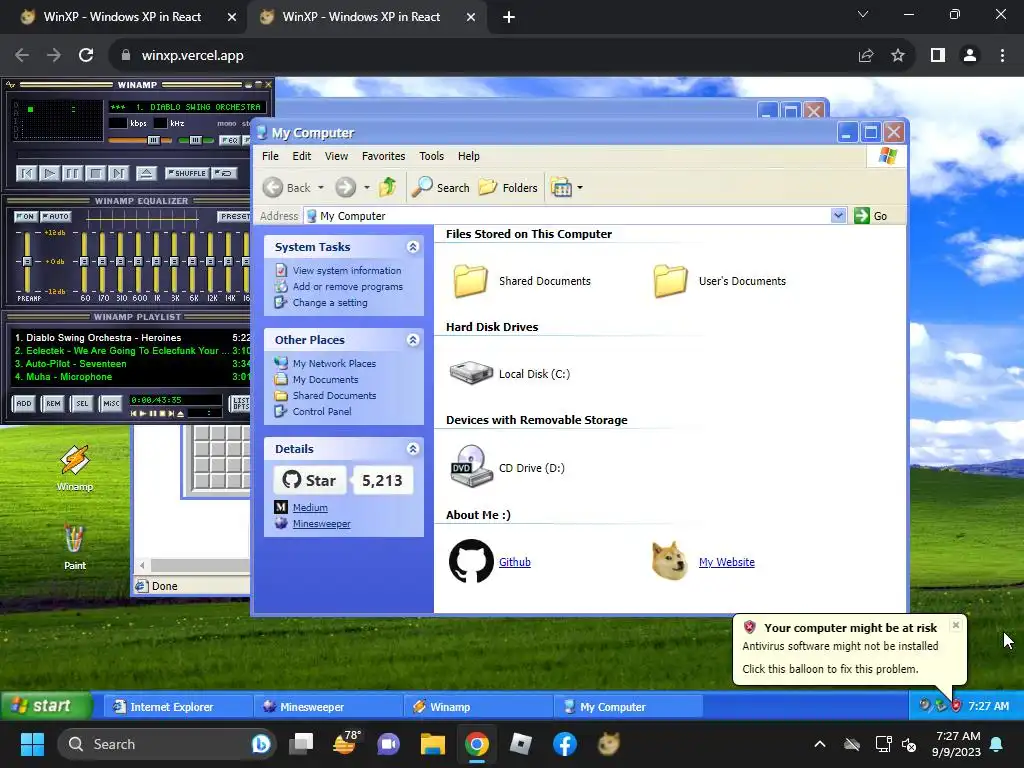This screenshot has width=1024, height=768.
Task: Select Muha - Microphone playlist entry
Action: (x=131, y=377)
